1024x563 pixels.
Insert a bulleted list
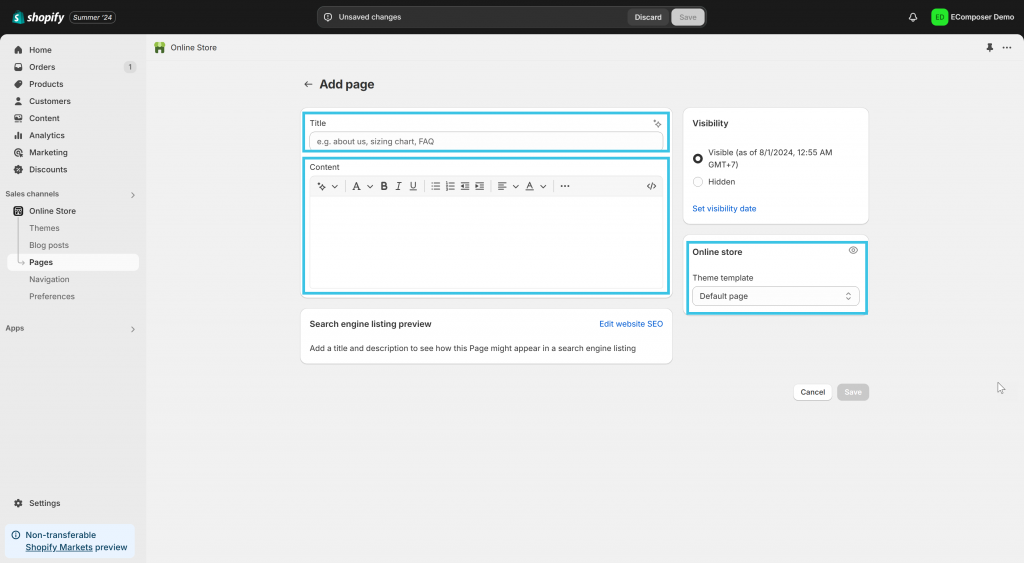tap(435, 186)
